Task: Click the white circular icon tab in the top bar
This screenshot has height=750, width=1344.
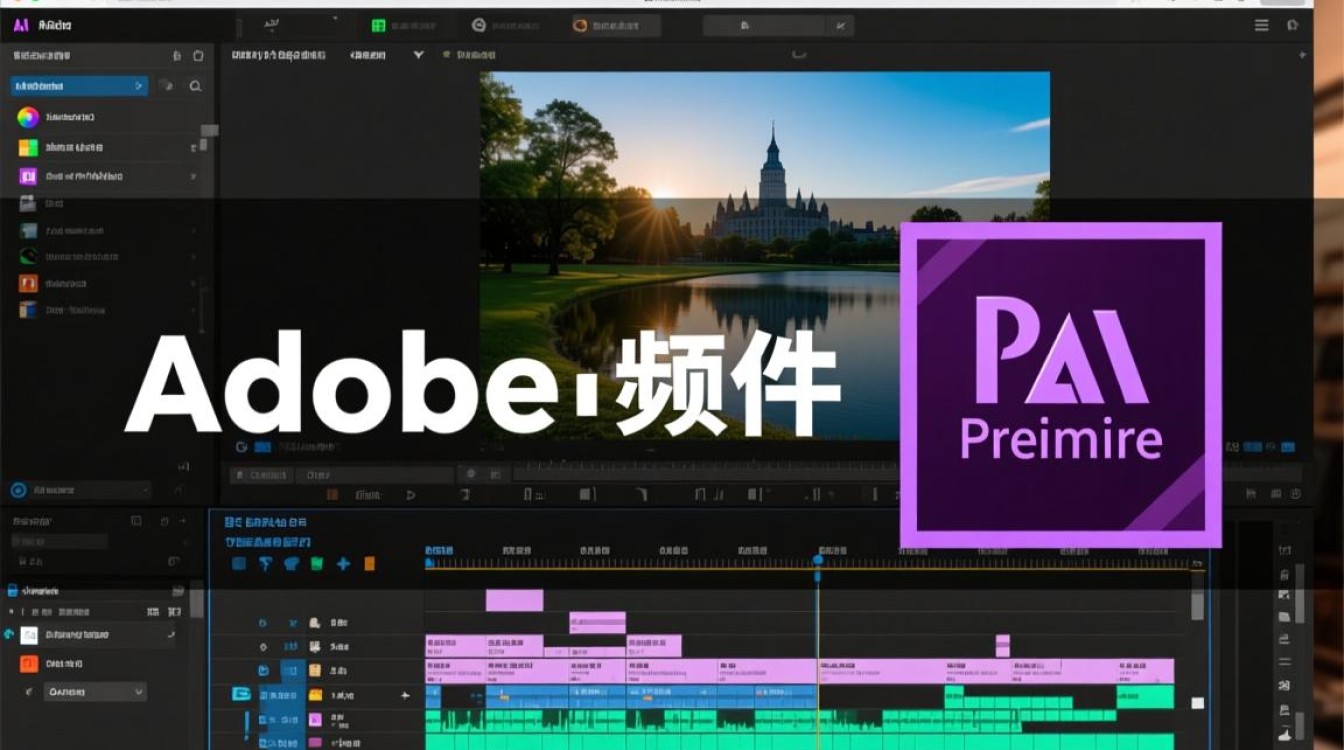Action: [478, 26]
